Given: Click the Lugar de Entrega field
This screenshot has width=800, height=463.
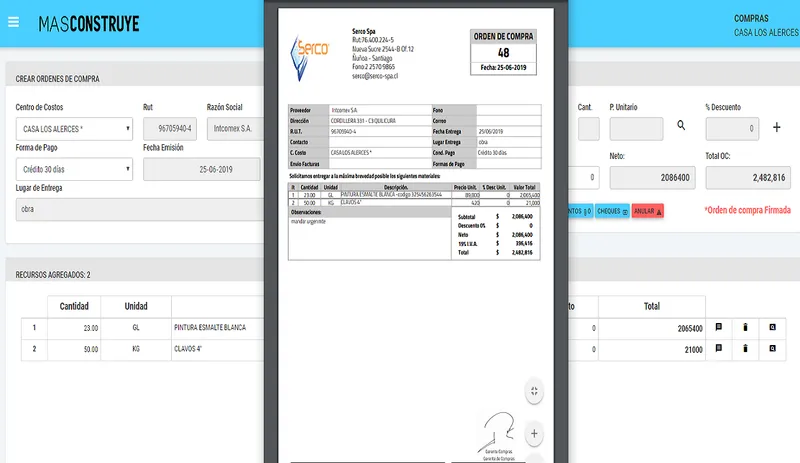Looking at the screenshot, I should click(140, 209).
